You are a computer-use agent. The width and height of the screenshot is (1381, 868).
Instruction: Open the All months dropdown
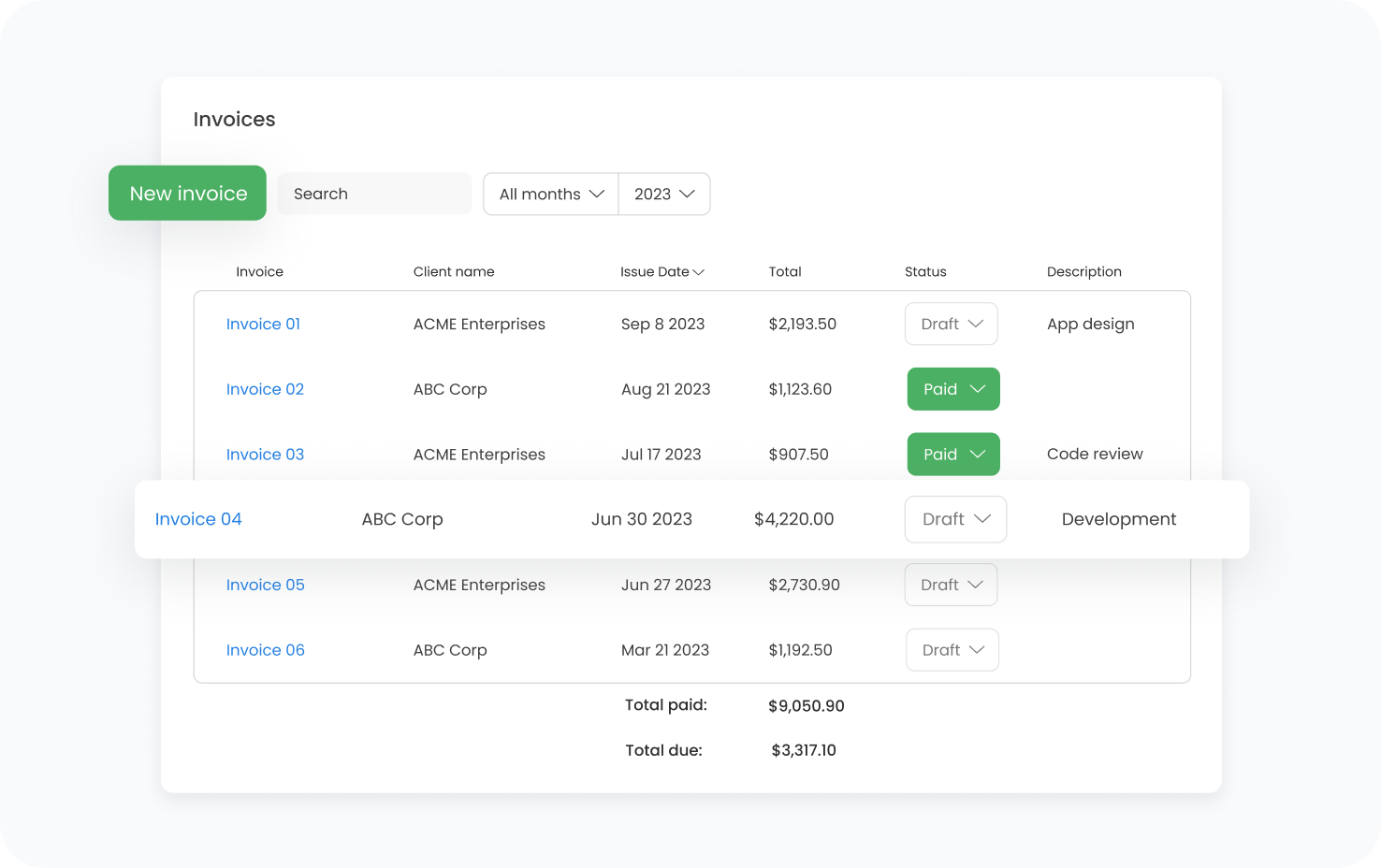coord(551,194)
